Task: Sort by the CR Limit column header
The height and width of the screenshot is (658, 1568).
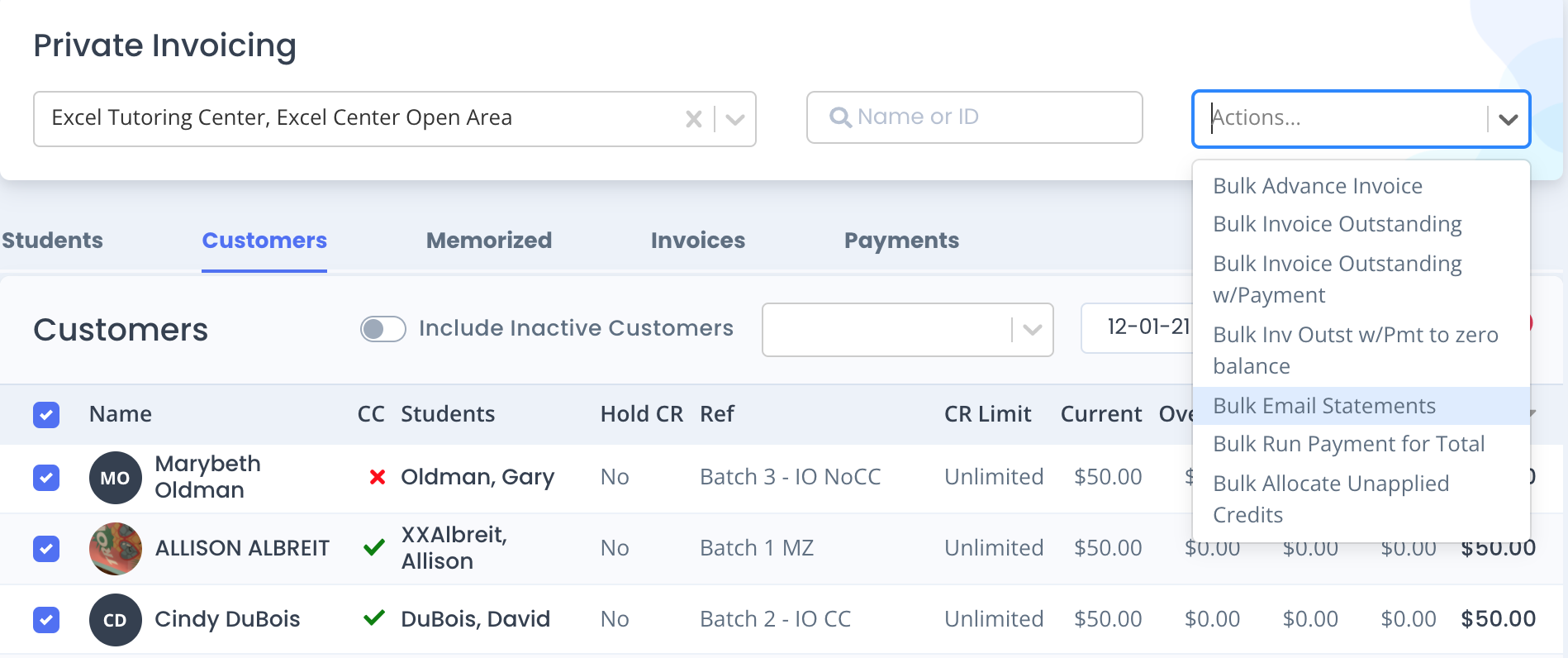Action: [987, 414]
